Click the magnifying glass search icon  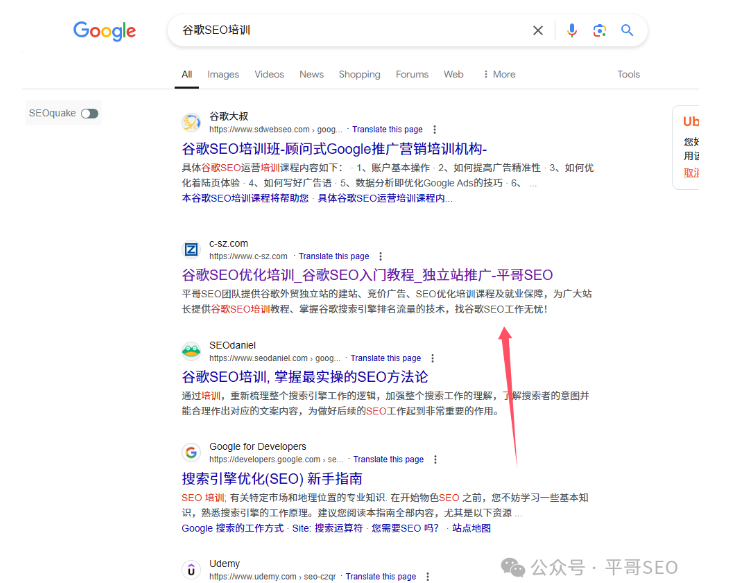coord(627,31)
